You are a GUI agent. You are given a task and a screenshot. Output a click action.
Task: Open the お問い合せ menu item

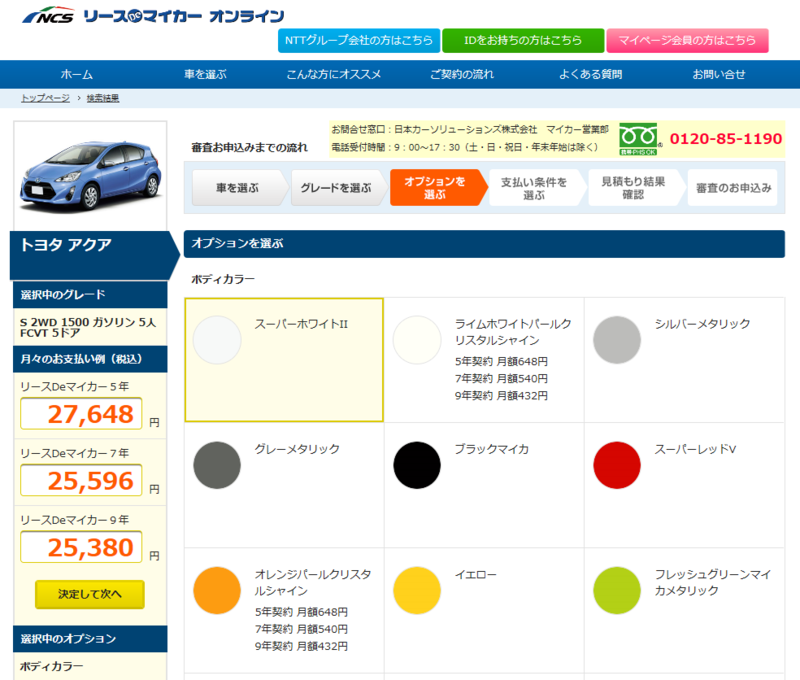coord(718,74)
